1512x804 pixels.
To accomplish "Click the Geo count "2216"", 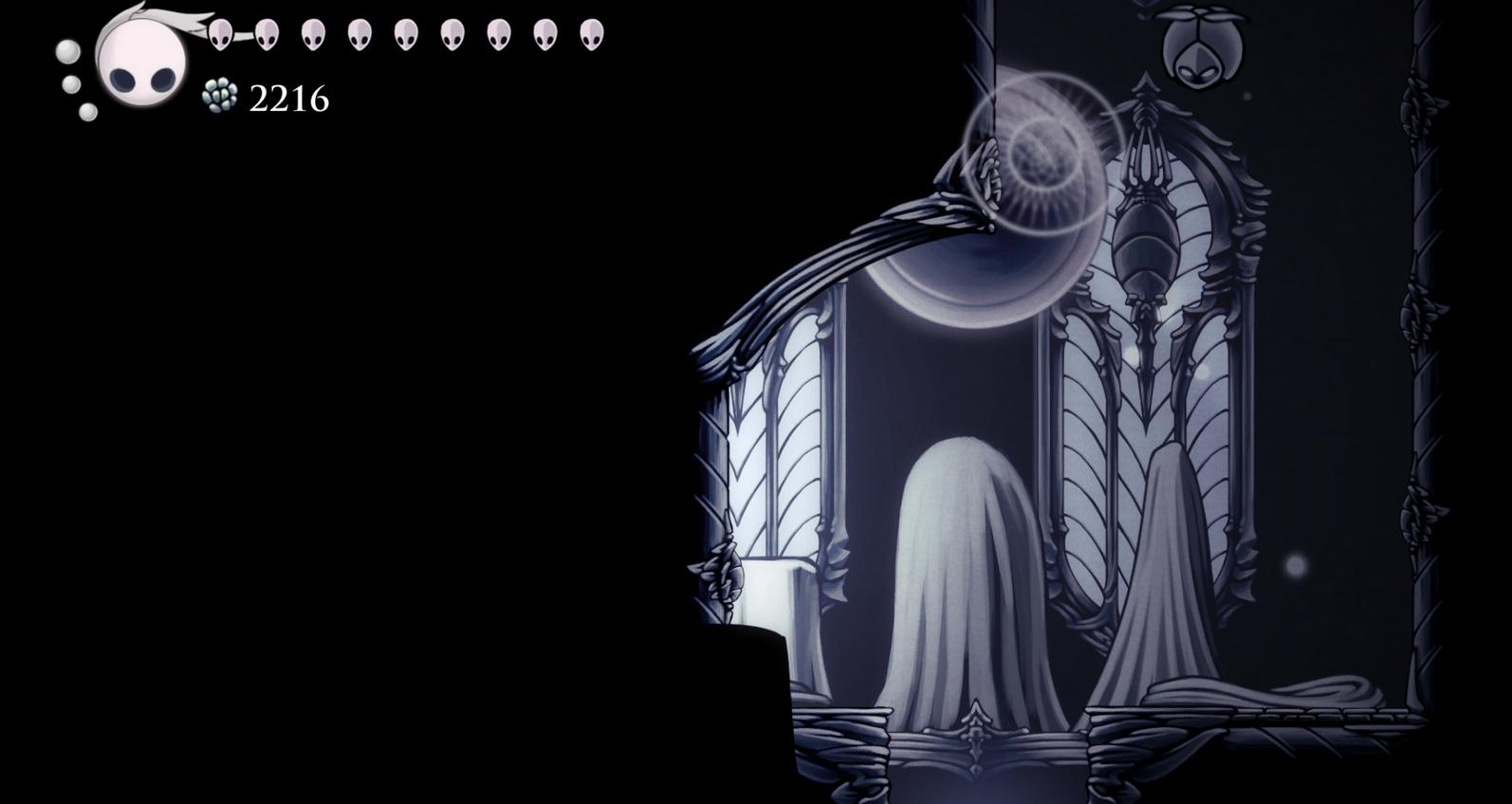I will pos(288,99).
